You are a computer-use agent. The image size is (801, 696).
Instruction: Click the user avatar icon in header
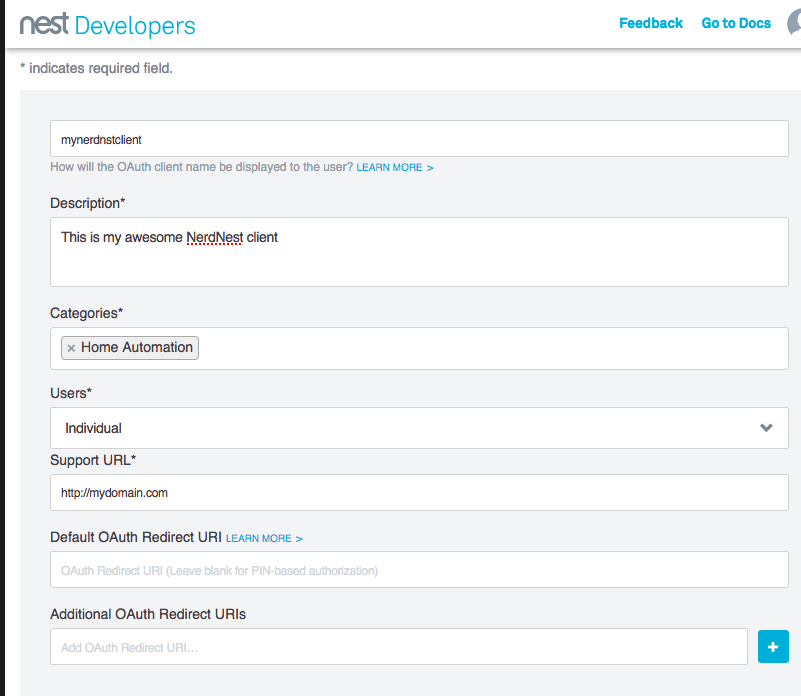coord(794,24)
